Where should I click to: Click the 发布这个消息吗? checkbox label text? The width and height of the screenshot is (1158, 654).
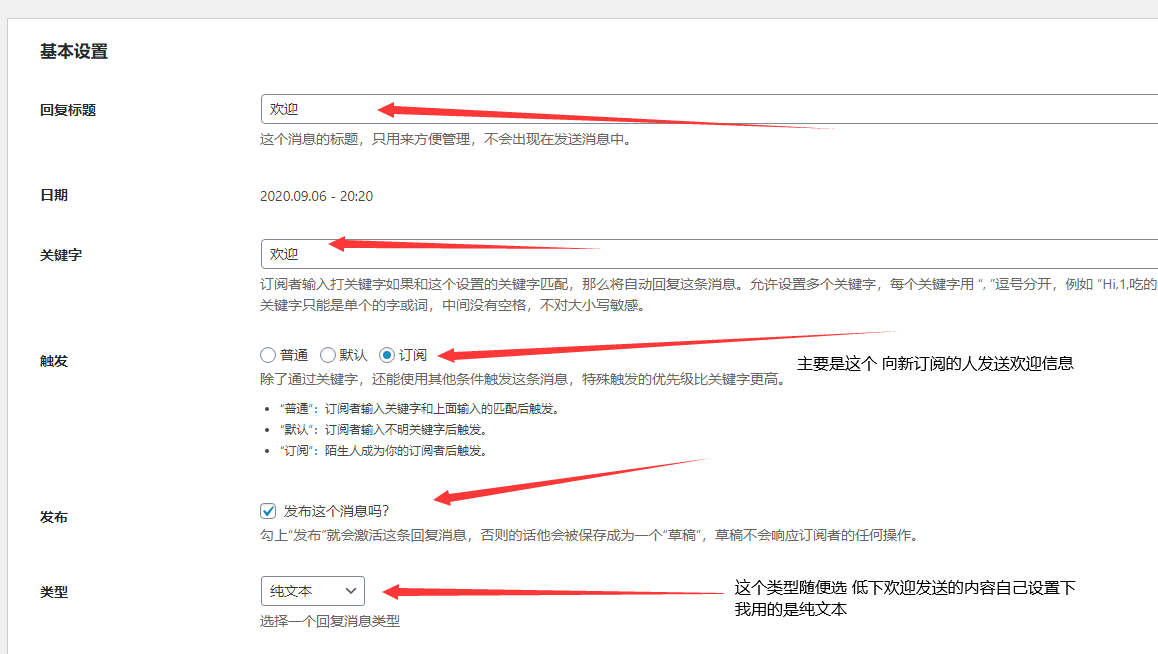(336, 510)
